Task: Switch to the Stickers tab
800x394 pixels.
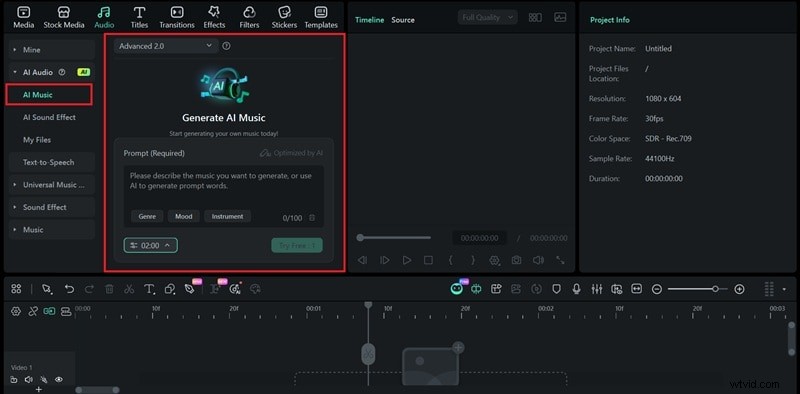Action: point(285,17)
